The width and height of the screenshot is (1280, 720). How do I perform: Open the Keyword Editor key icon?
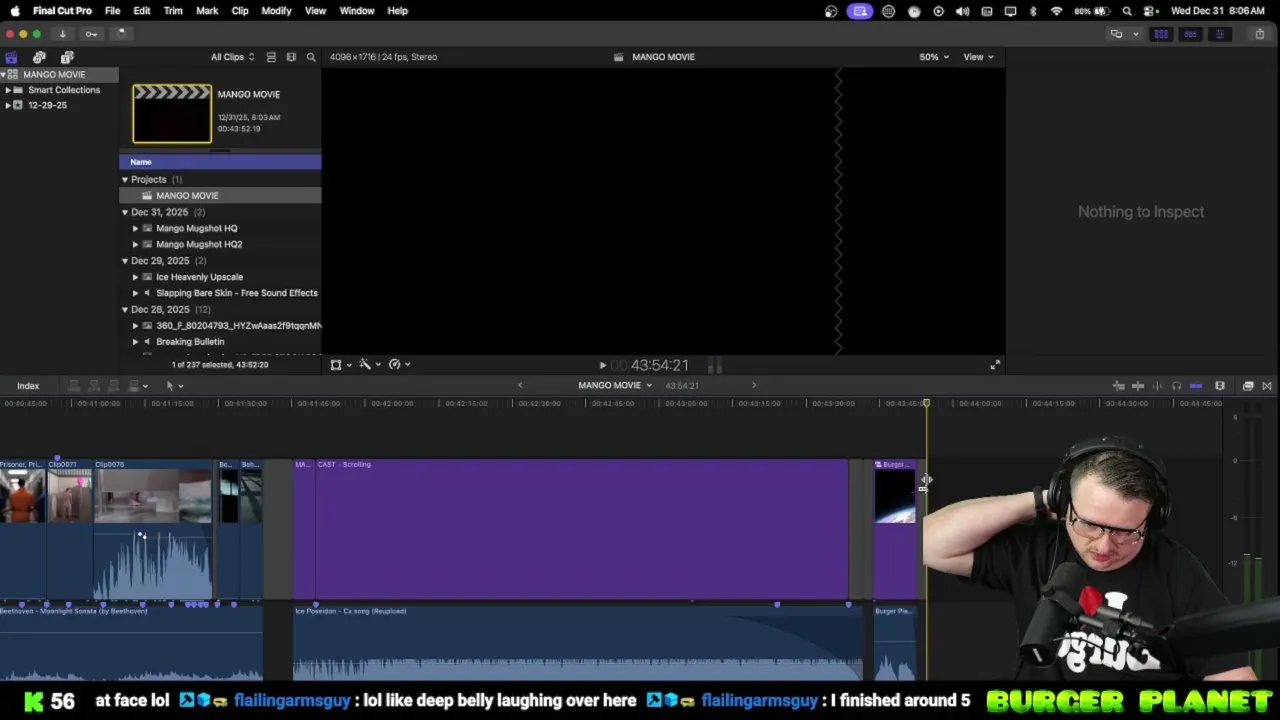(x=91, y=34)
